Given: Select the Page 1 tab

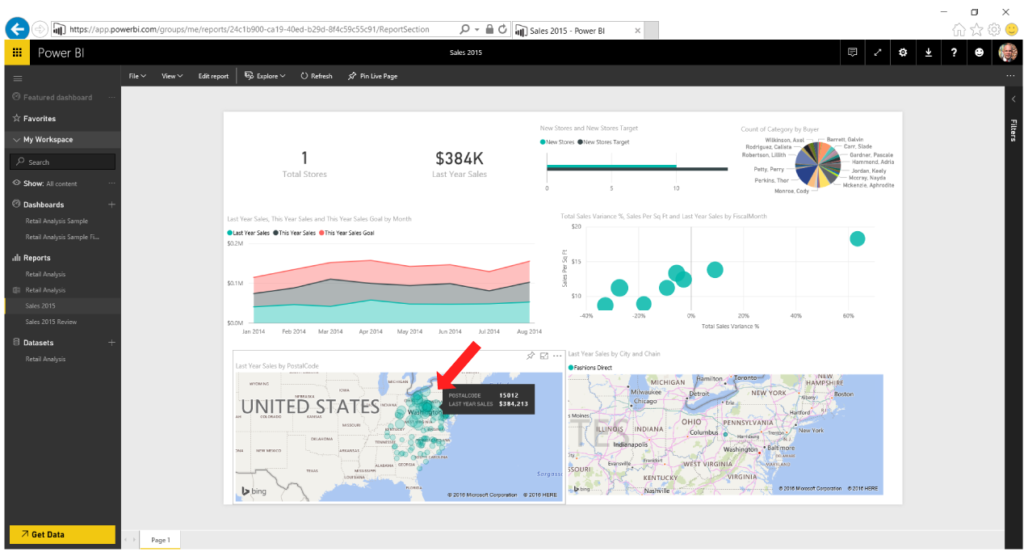Looking at the screenshot, I should 161,540.
